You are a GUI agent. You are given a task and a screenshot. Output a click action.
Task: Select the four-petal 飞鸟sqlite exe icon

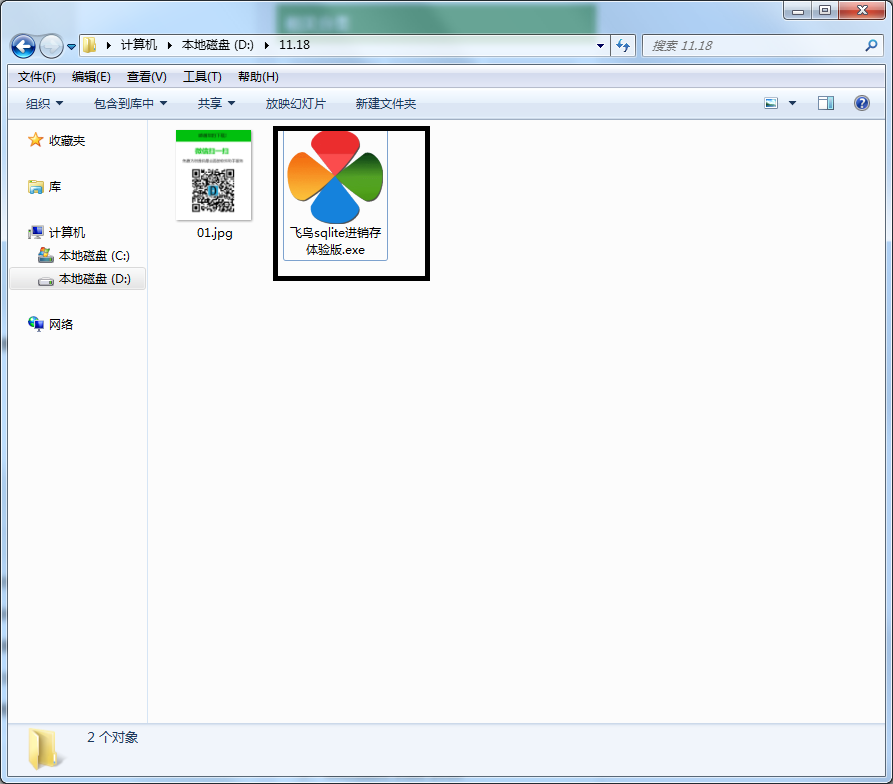coord(335,176)
